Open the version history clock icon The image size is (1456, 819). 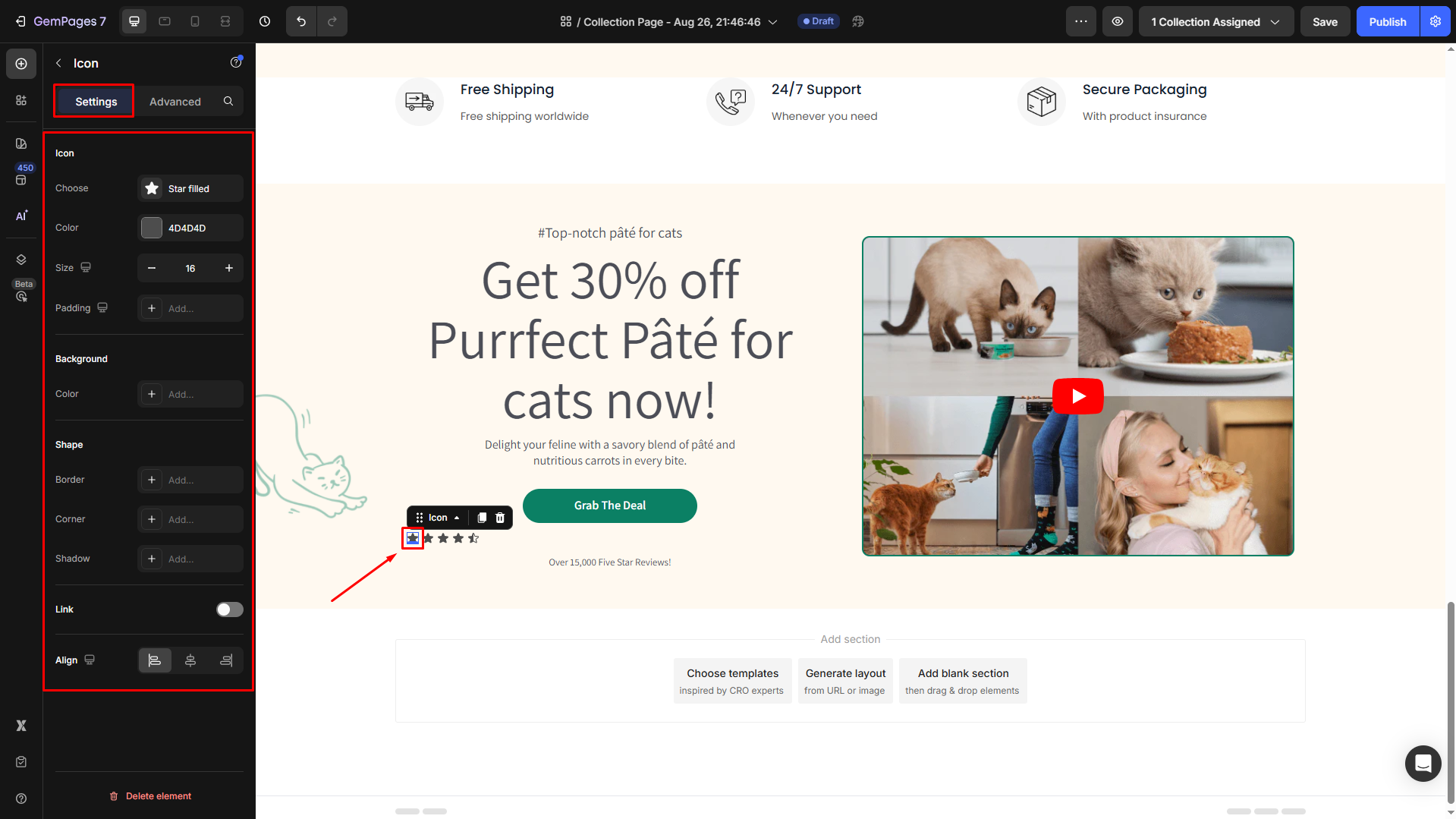[x=265, y=21]
